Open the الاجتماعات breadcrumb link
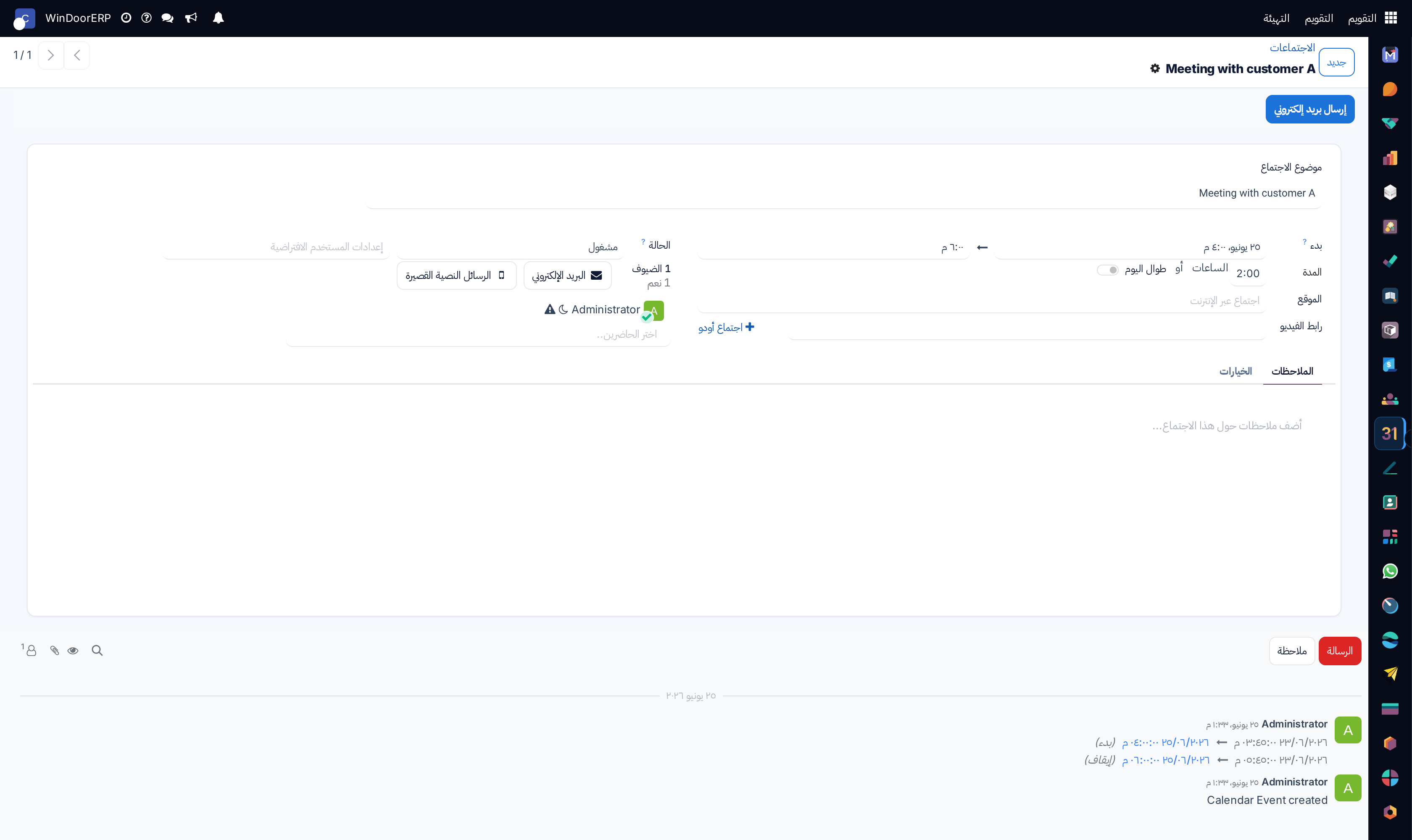Image resolution: width=1412 pixels, height=840 pixels. [1292, 47]
